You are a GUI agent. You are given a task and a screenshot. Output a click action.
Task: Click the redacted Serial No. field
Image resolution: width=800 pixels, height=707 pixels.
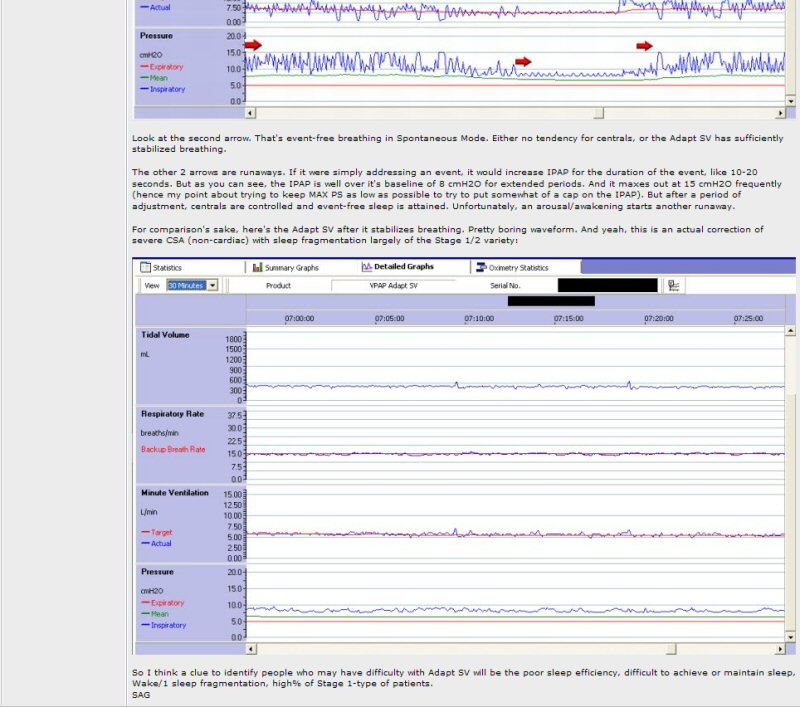point(608,285)
